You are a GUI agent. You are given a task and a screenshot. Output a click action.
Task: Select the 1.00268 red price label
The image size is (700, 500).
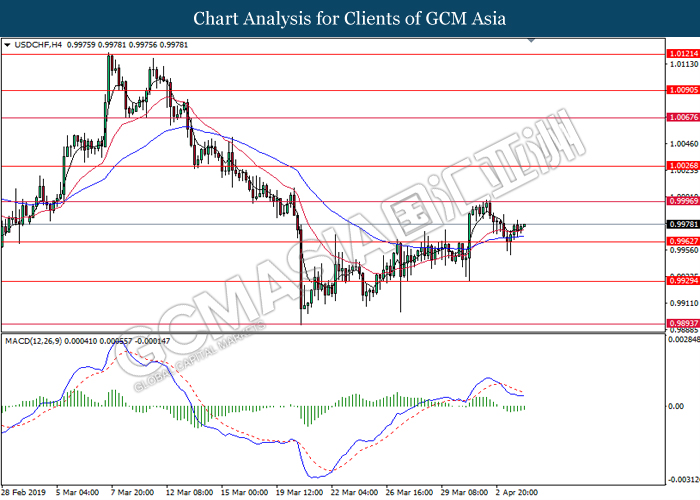pos(683,166)
